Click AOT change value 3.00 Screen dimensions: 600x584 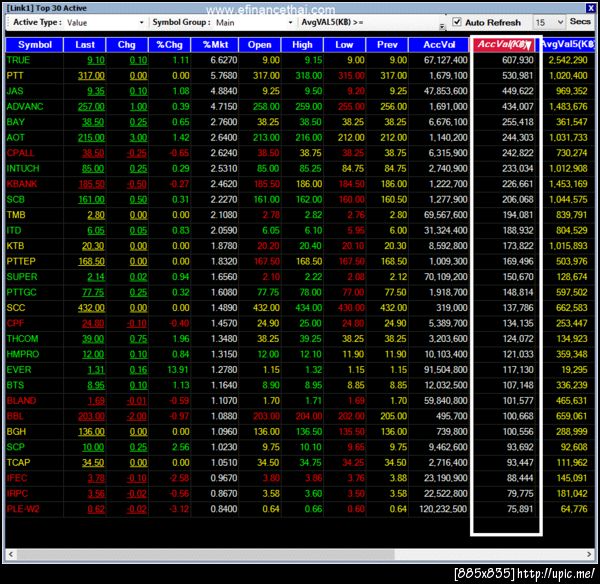[x=138, y=137]
